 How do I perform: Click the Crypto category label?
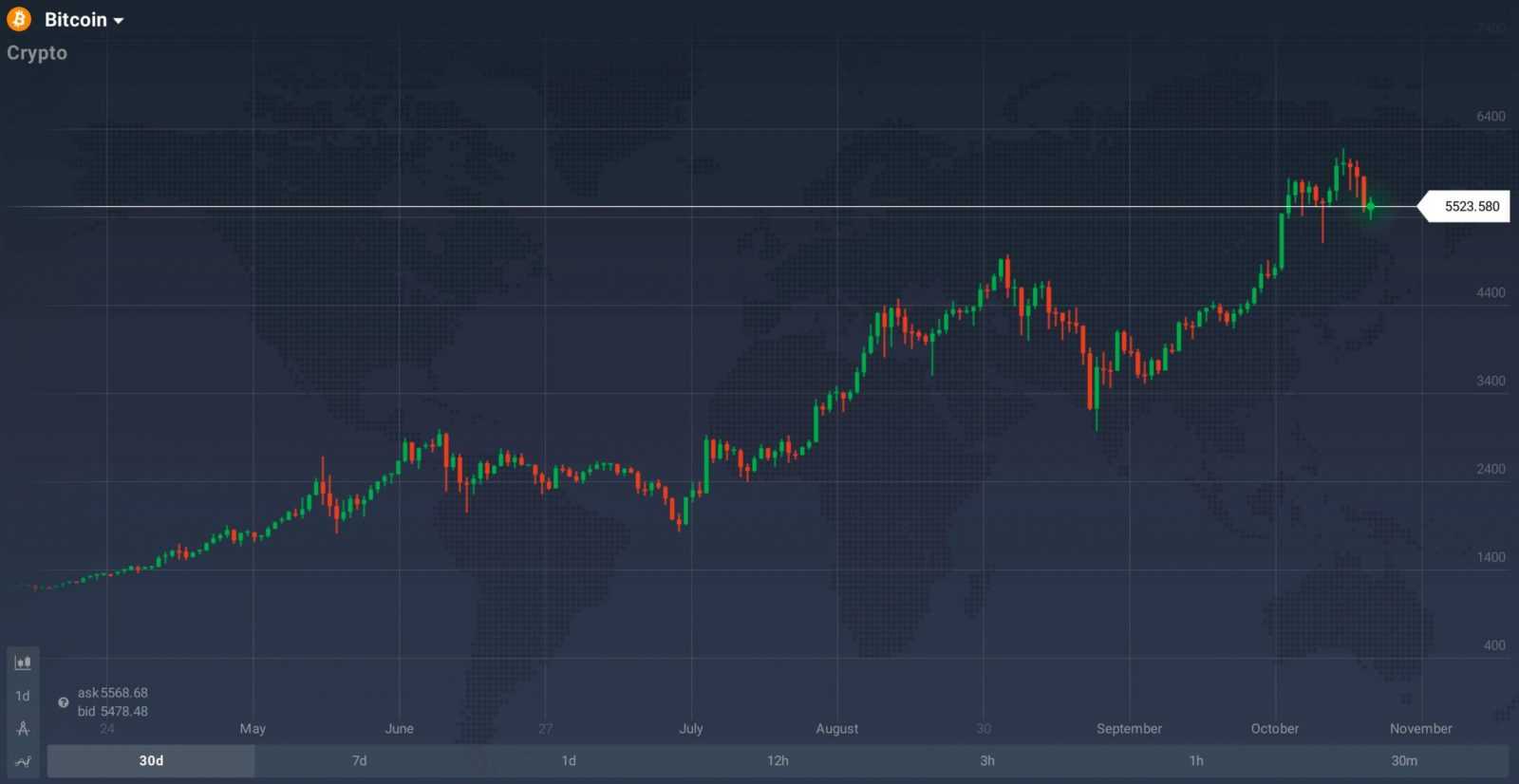(37, 53)
